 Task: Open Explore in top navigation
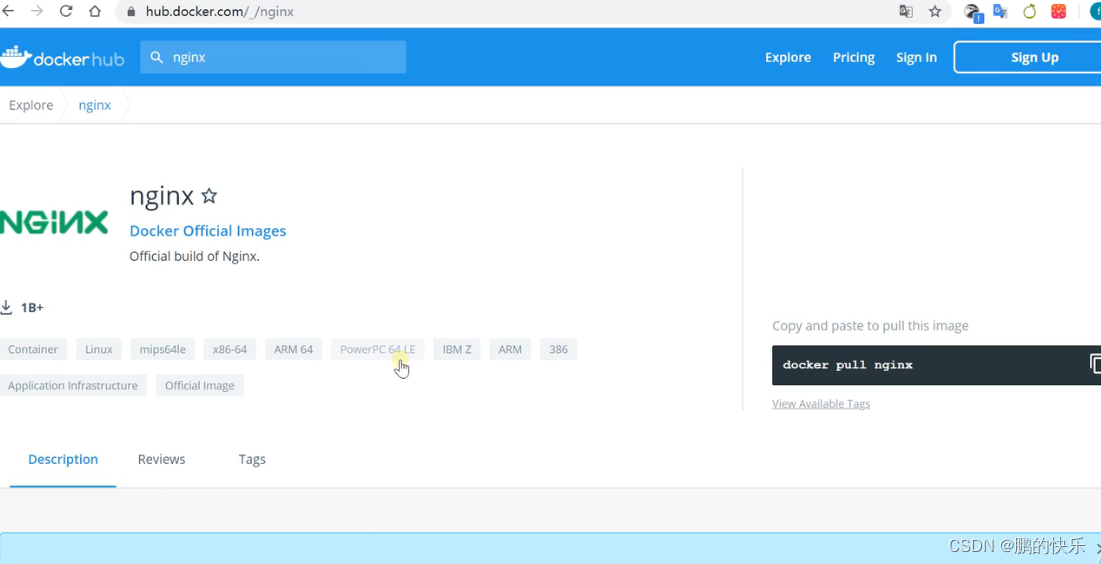(788, 58)
